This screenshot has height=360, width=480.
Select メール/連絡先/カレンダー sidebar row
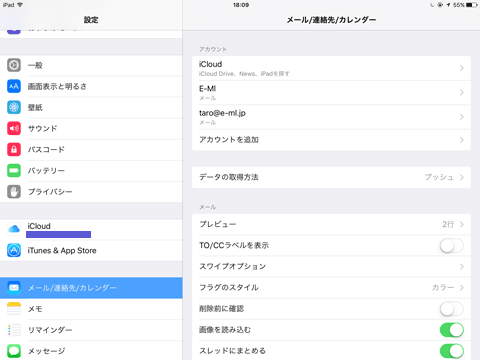point(91,288)
